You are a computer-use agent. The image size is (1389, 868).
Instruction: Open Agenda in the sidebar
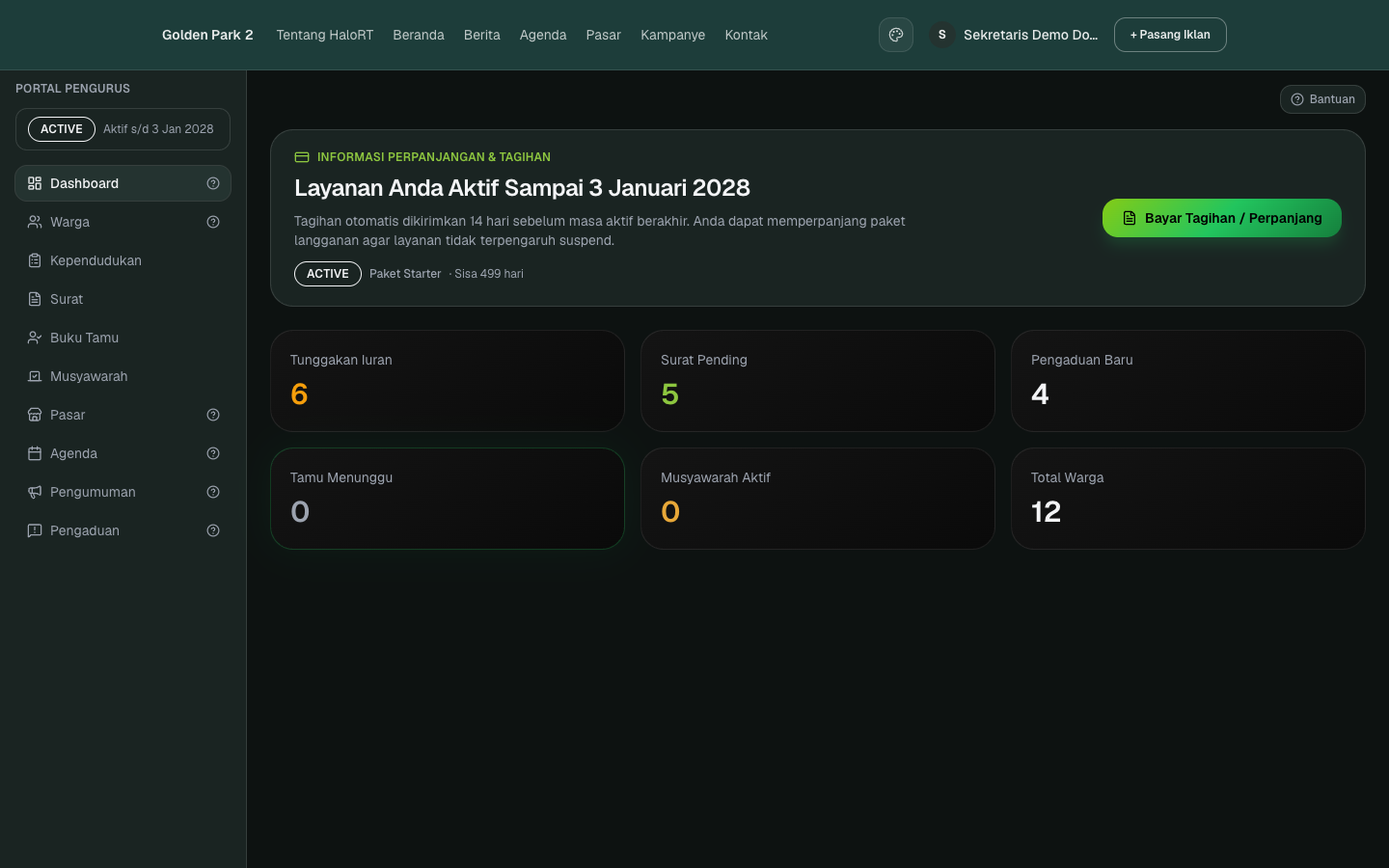click(x=123, y=453)
